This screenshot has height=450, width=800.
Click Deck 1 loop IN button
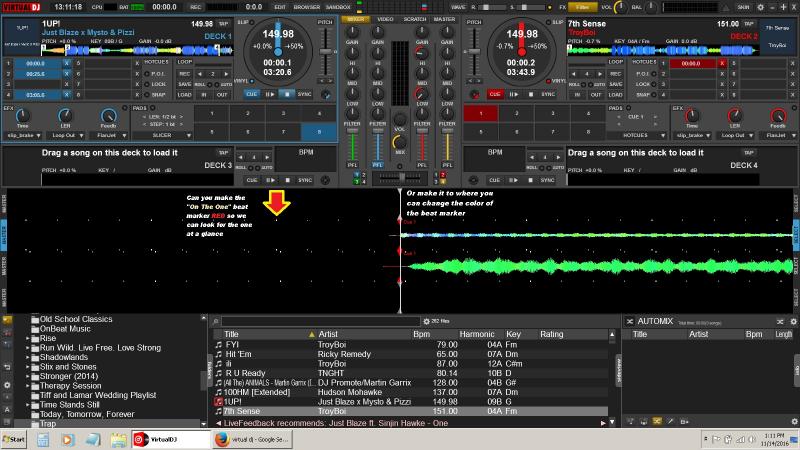tap(204, 95)
